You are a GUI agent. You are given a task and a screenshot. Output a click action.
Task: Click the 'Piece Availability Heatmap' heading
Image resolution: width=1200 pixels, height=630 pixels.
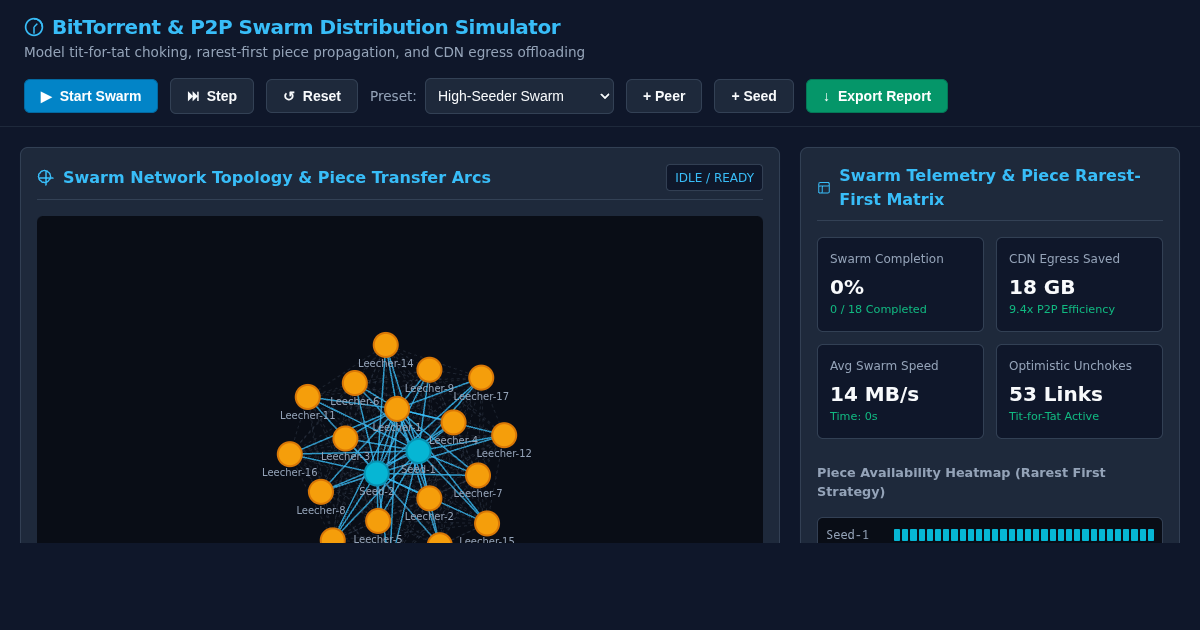(961, 482)
